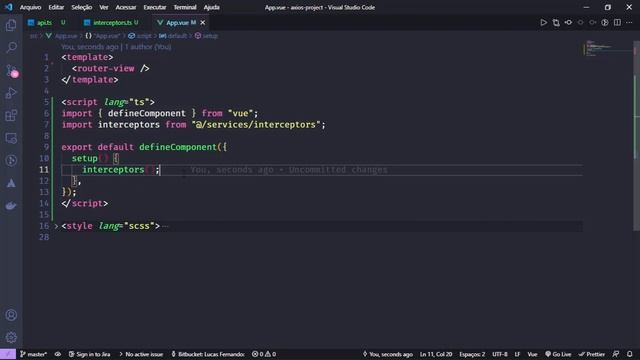This screenshot has height=360, width=640.
Task: Click the router-view tag on line 2
Action: click(x=106, y=68)
